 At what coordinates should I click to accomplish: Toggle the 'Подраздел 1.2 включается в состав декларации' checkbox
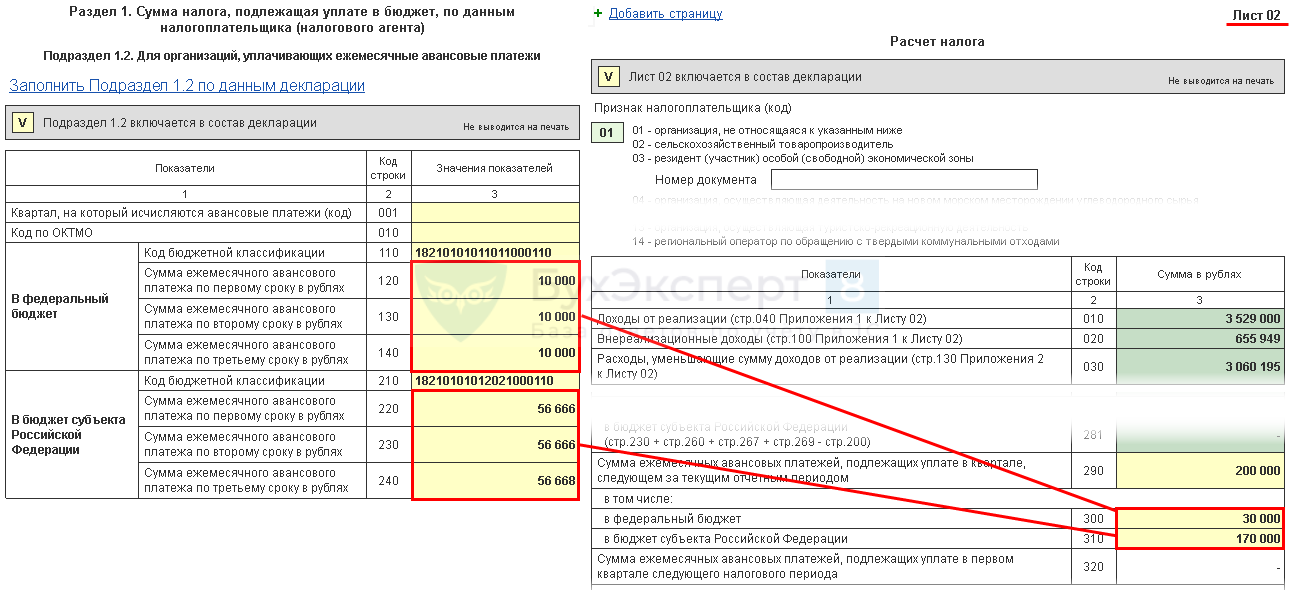point(22,123)
